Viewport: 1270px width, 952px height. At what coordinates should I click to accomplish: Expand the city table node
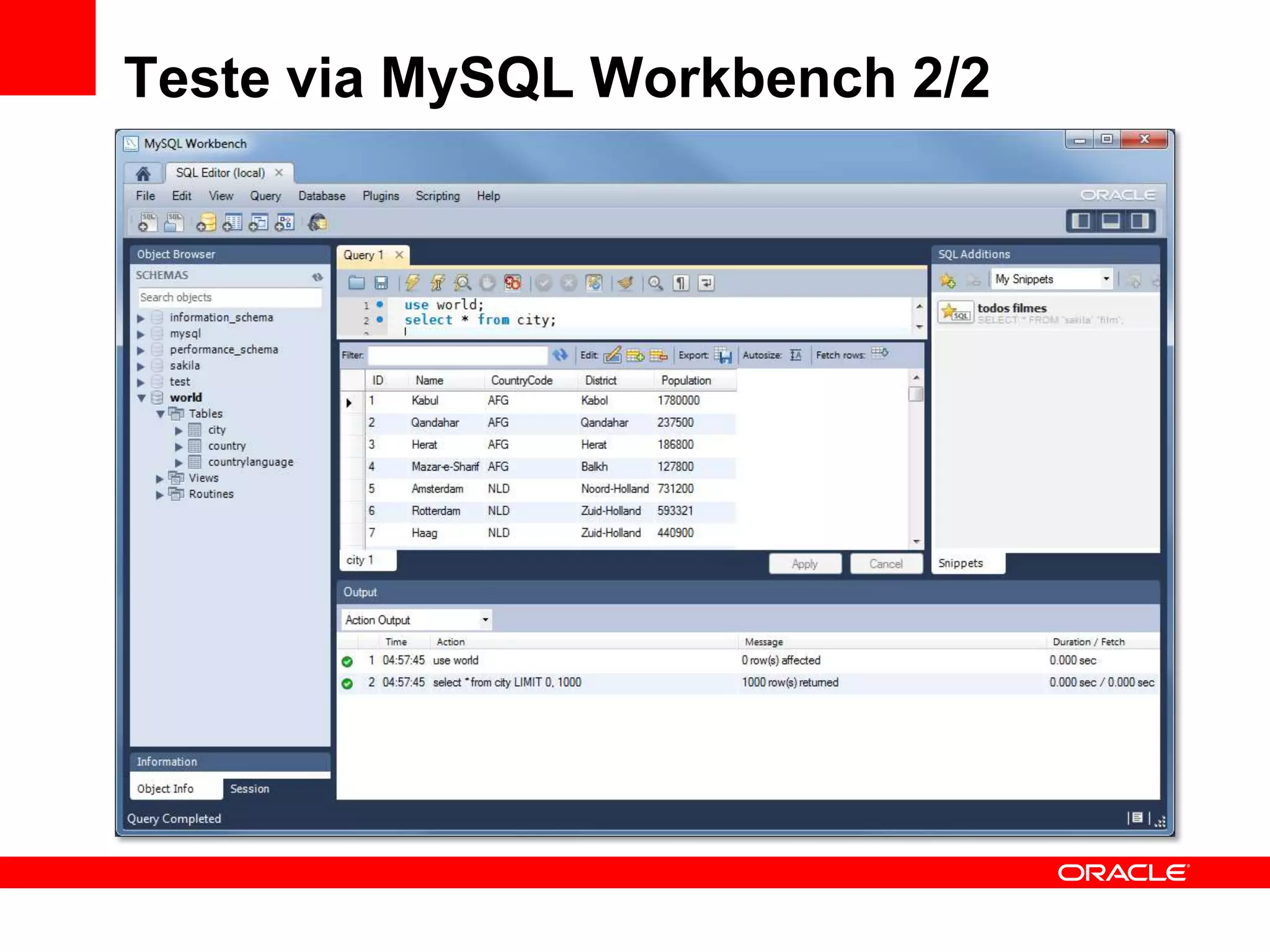pyautogui.click(x=179, y=430)
